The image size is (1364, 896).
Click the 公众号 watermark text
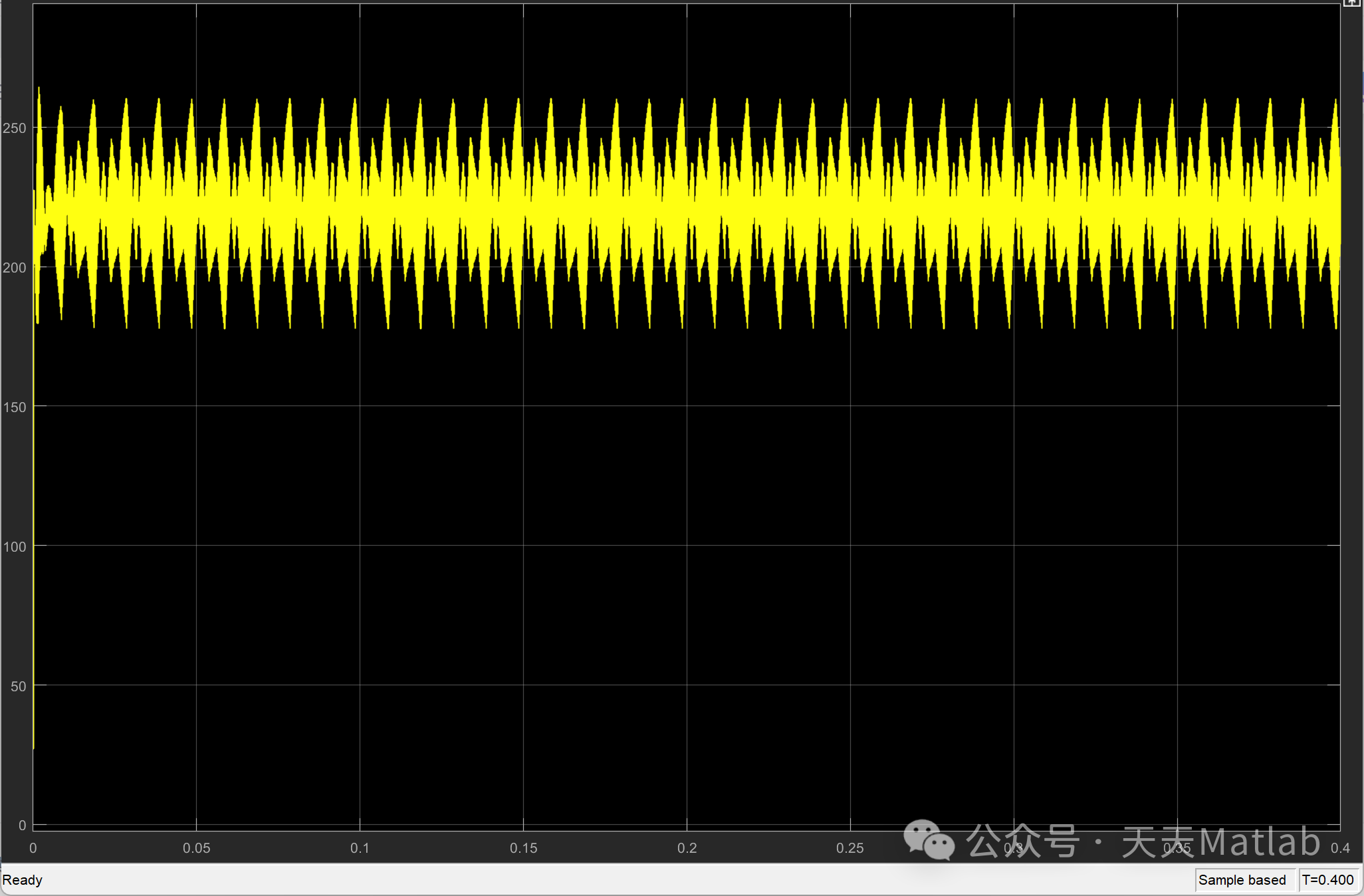click(x=1022, y=841)
